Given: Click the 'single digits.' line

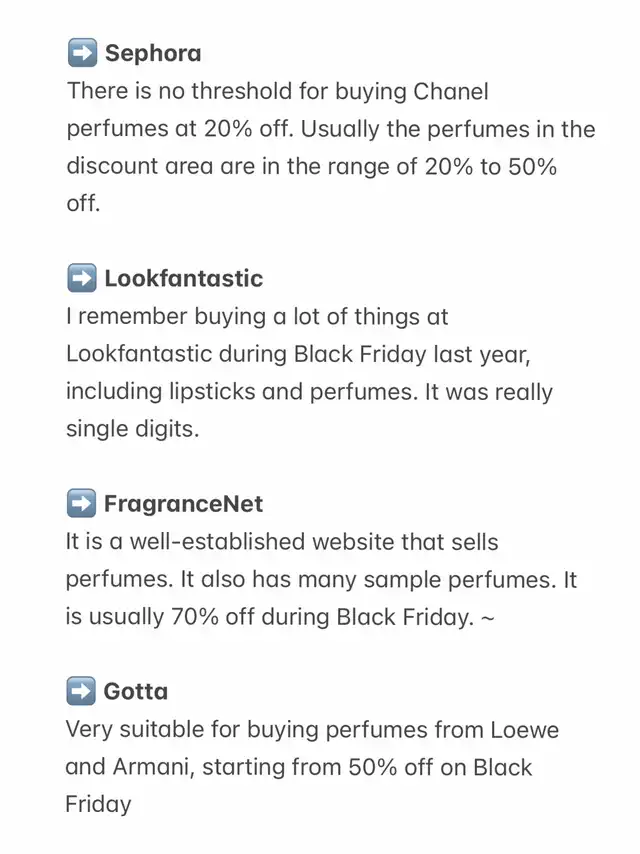Looking at the screenshot, I should [133, 429].
